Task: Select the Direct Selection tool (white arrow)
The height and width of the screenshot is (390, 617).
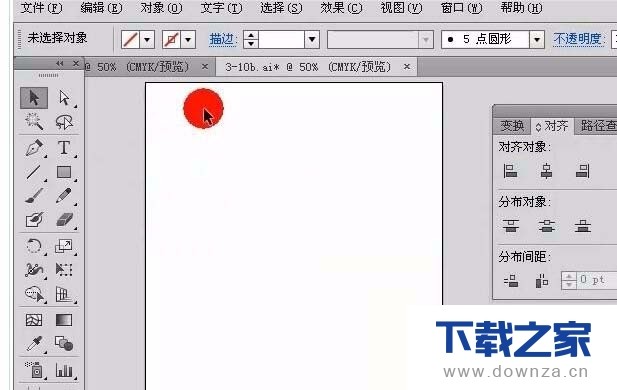Action: [x=64, y=98]
